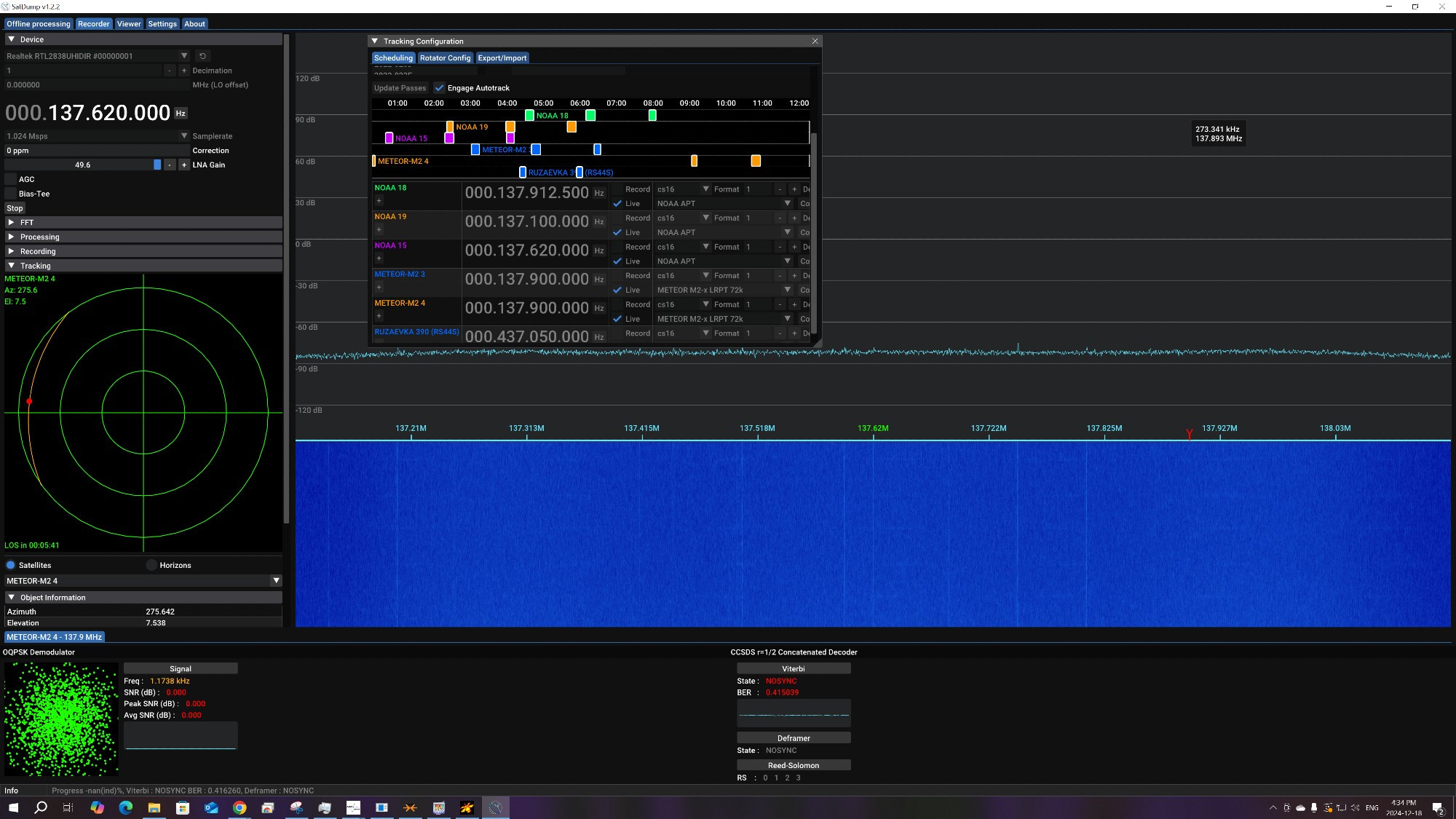Select the Horizons radio button
Viewport: 1456px width, 819px height.
pos(151,566)
